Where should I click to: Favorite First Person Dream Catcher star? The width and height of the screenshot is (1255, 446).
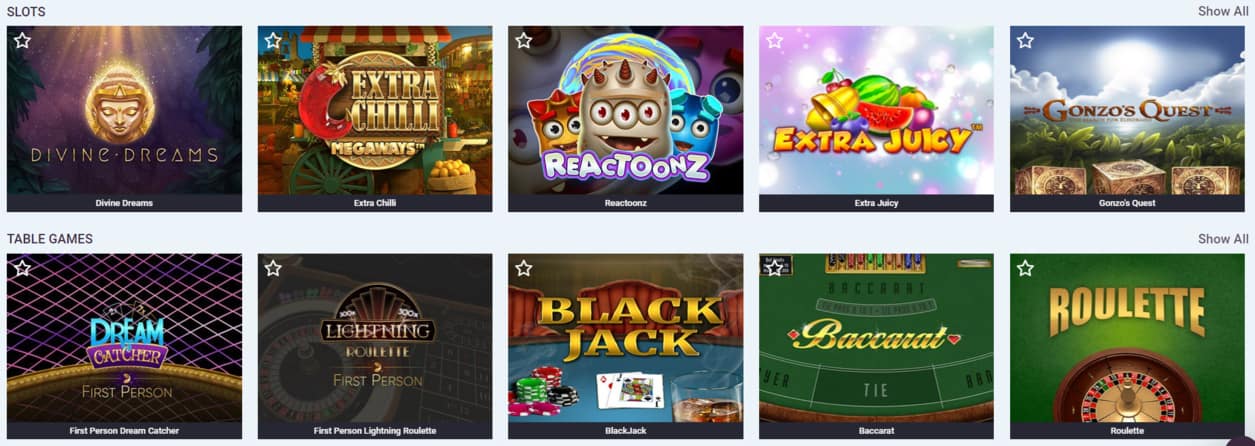click(x=22, y=268)
